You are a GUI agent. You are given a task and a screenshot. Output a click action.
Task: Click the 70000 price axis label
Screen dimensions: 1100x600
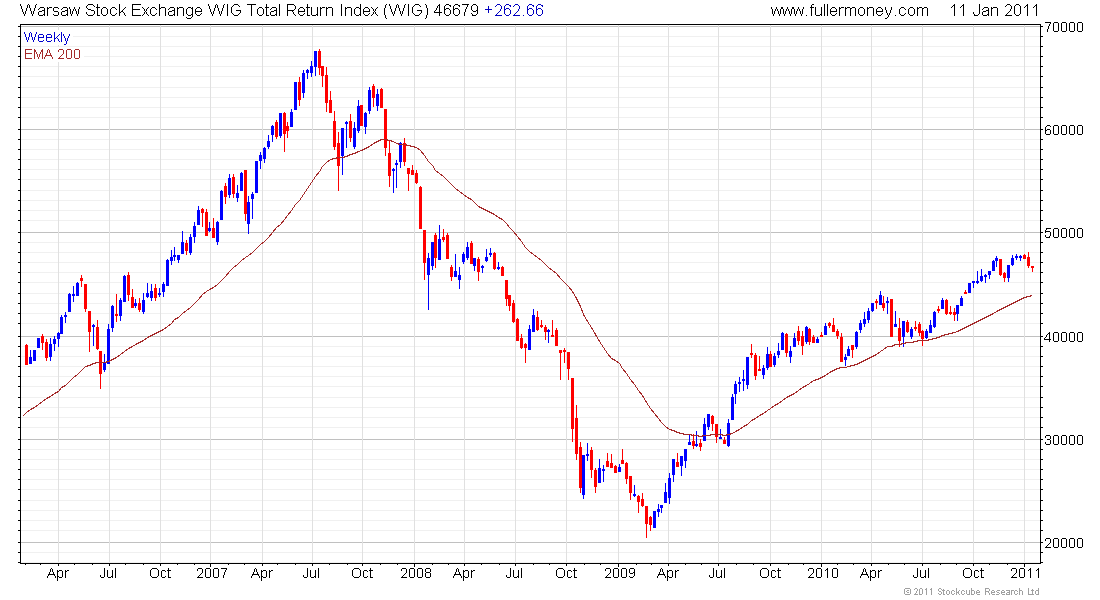point(1064,27)
